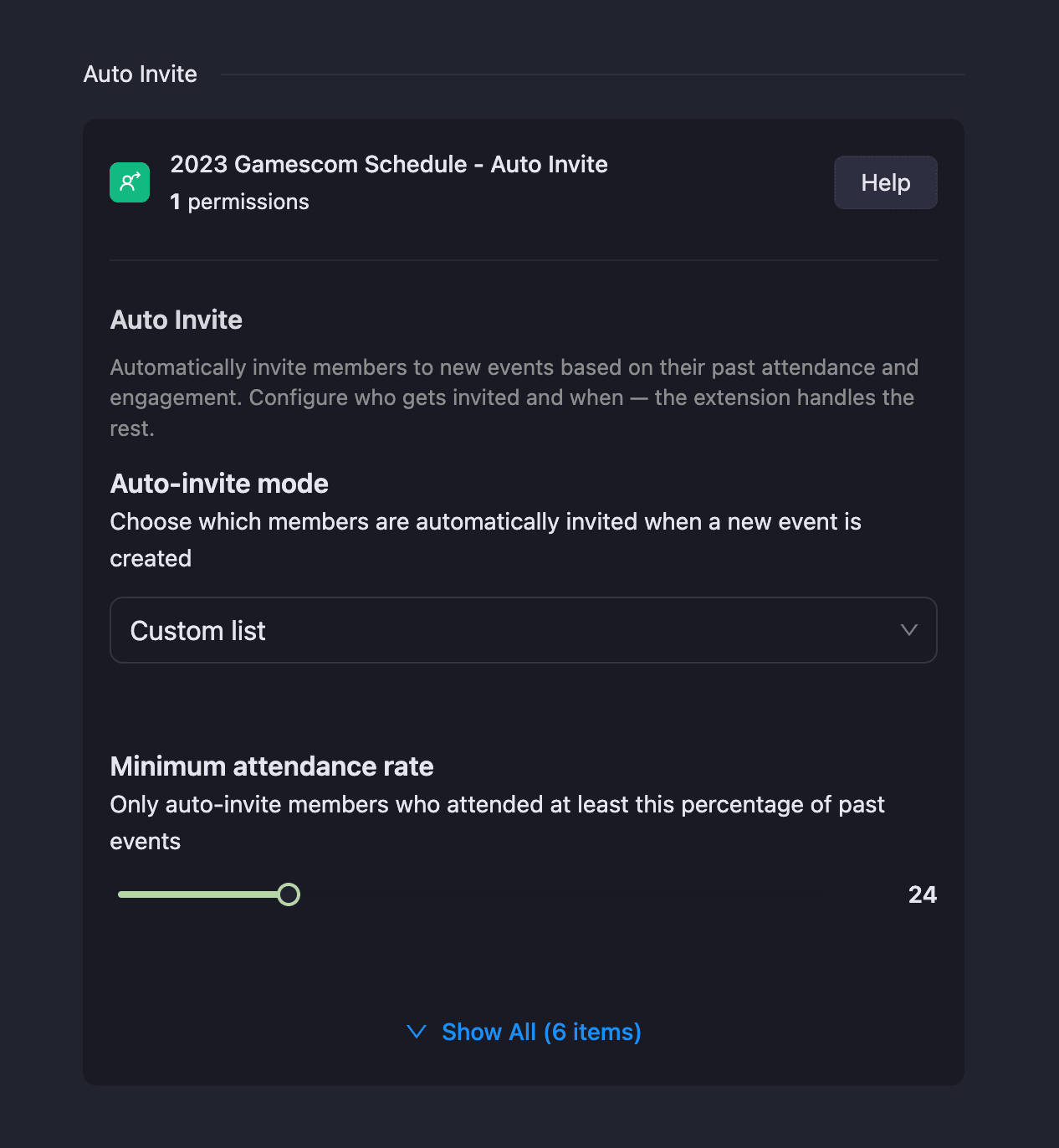Click the Minimum attendance rate heading
1059x1148 pixels.
271,766
